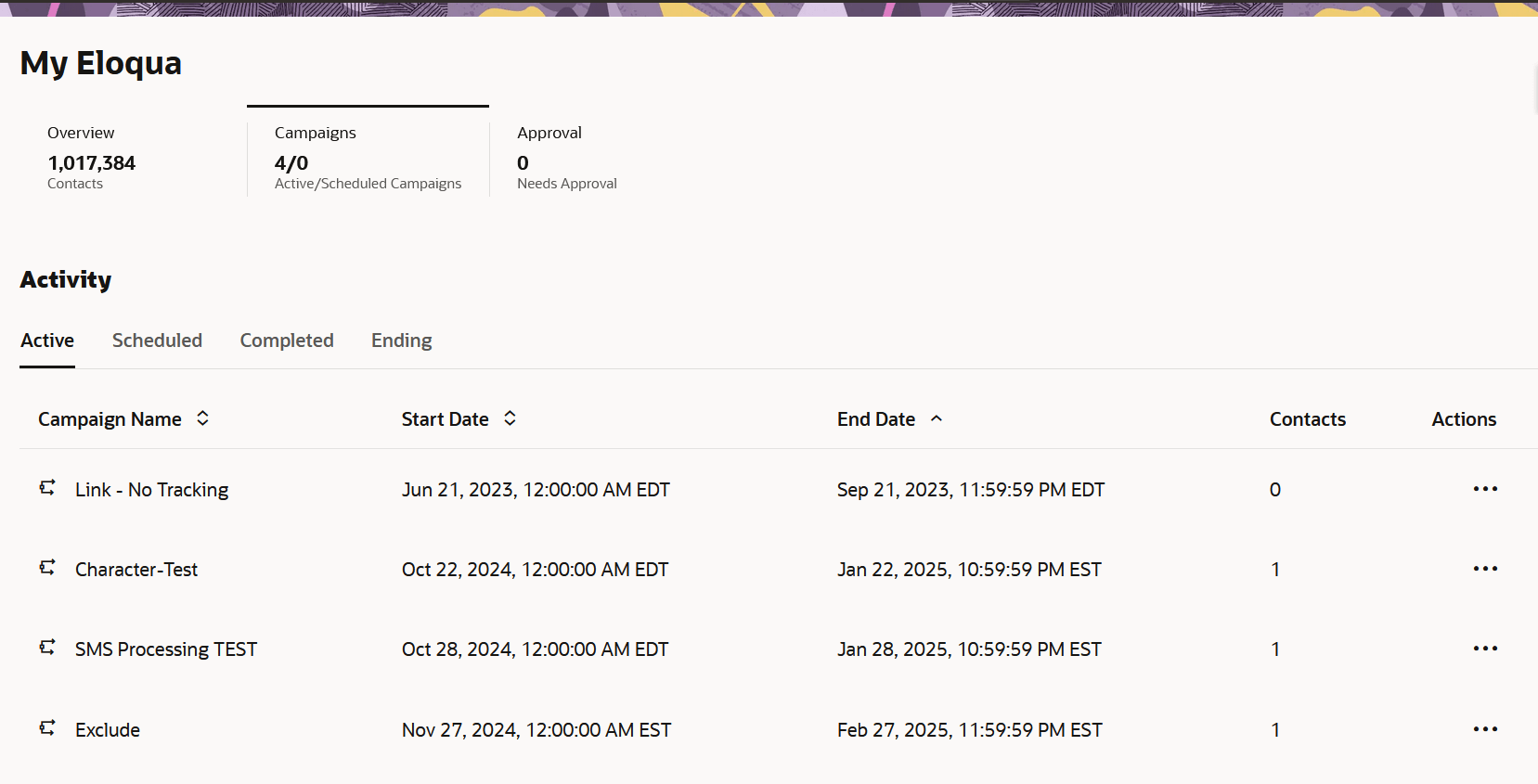Switch to the Ending activity tab
Viewport: 1538px width, 784px height.
pos(402,341)
